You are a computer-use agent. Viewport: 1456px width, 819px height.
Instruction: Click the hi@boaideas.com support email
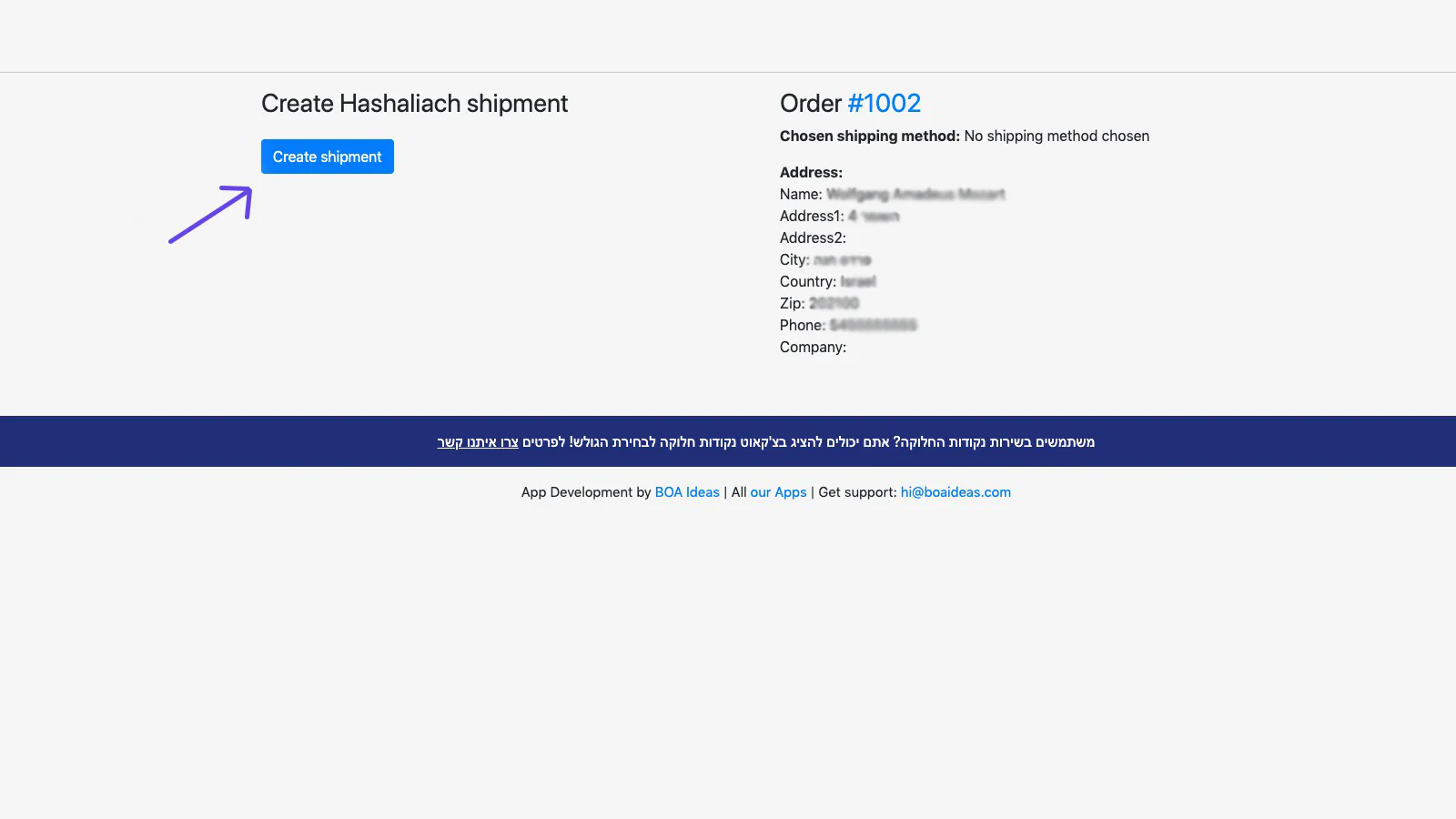pos(955,492)
